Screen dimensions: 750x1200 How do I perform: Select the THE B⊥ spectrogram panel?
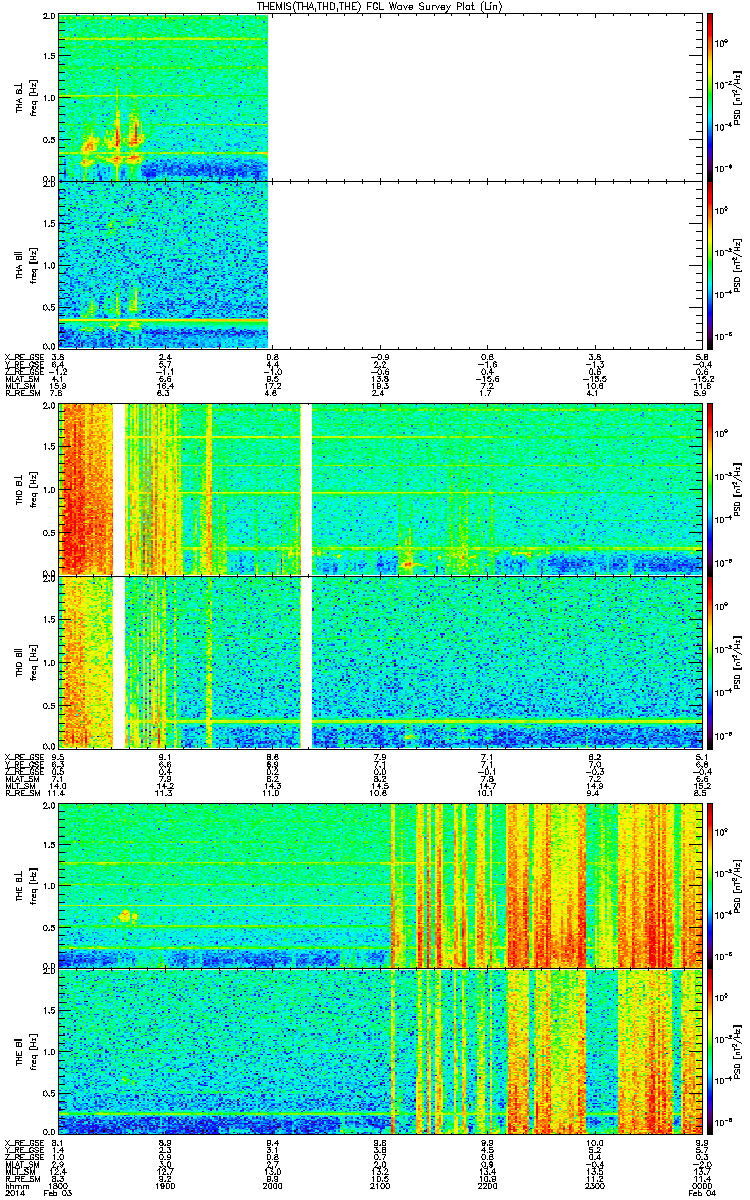[381, 886]
